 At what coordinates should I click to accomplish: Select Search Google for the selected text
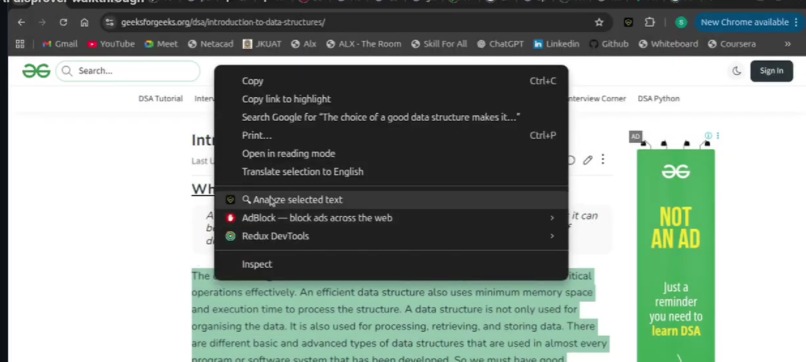tap(391, 117)
